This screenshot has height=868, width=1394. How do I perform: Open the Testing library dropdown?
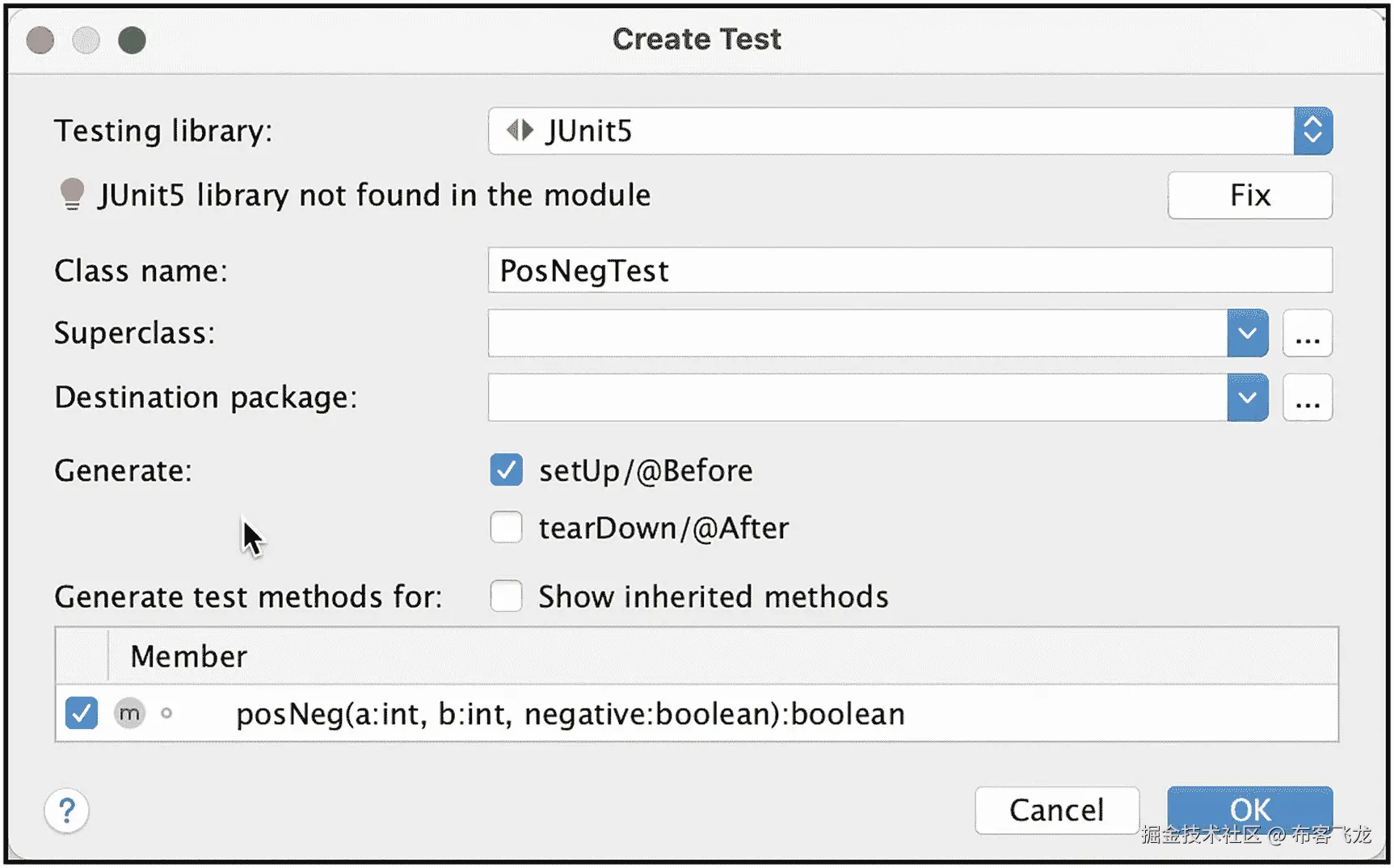pos(1312,131)
